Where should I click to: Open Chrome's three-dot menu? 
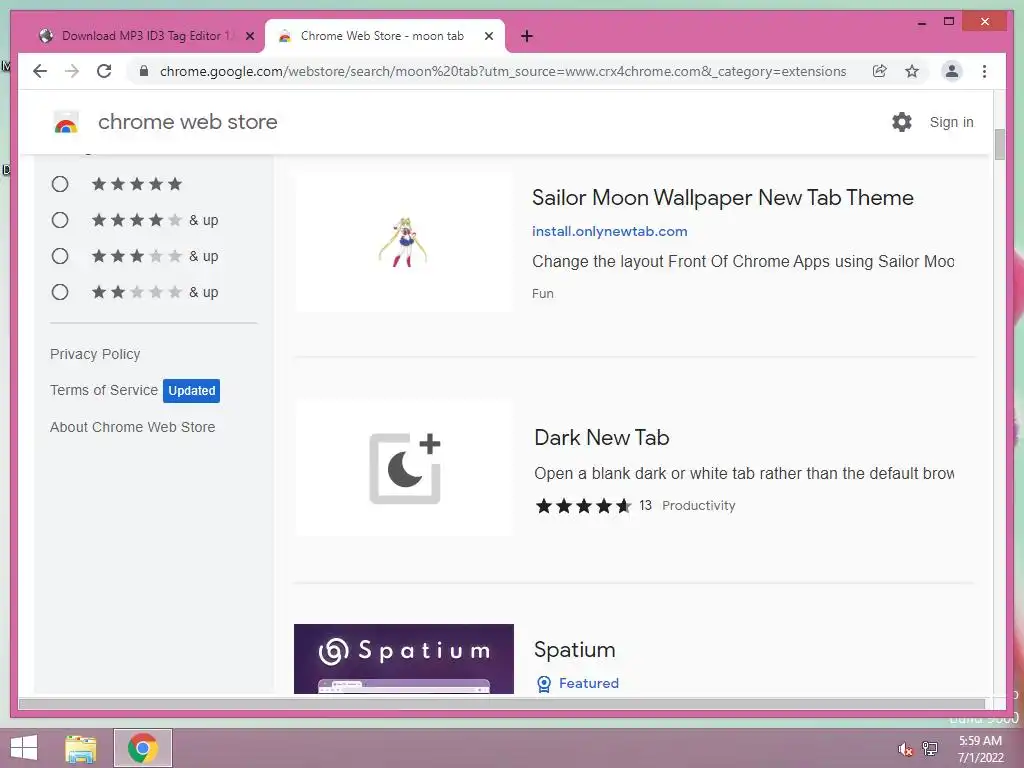click(x=984, y=71)
